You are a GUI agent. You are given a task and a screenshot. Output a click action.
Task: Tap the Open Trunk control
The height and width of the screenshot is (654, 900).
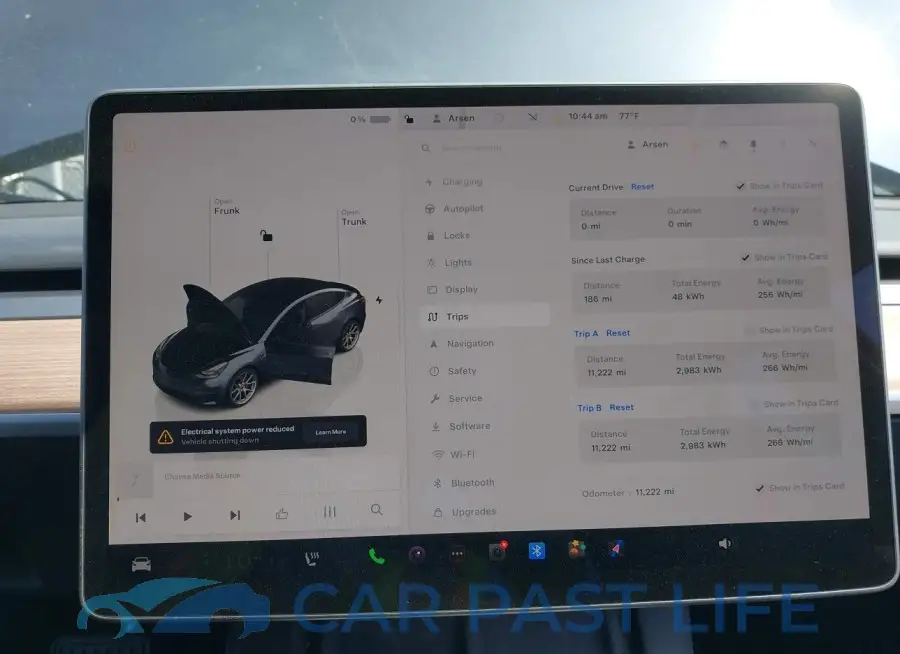354,218
